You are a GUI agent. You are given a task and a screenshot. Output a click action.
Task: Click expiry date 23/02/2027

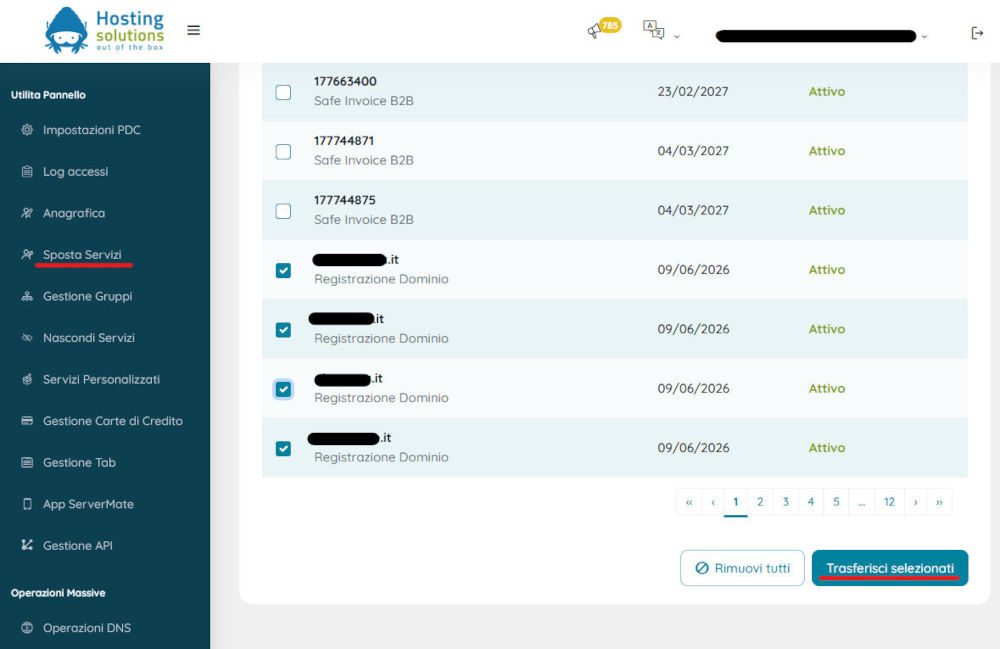point(693,91)
